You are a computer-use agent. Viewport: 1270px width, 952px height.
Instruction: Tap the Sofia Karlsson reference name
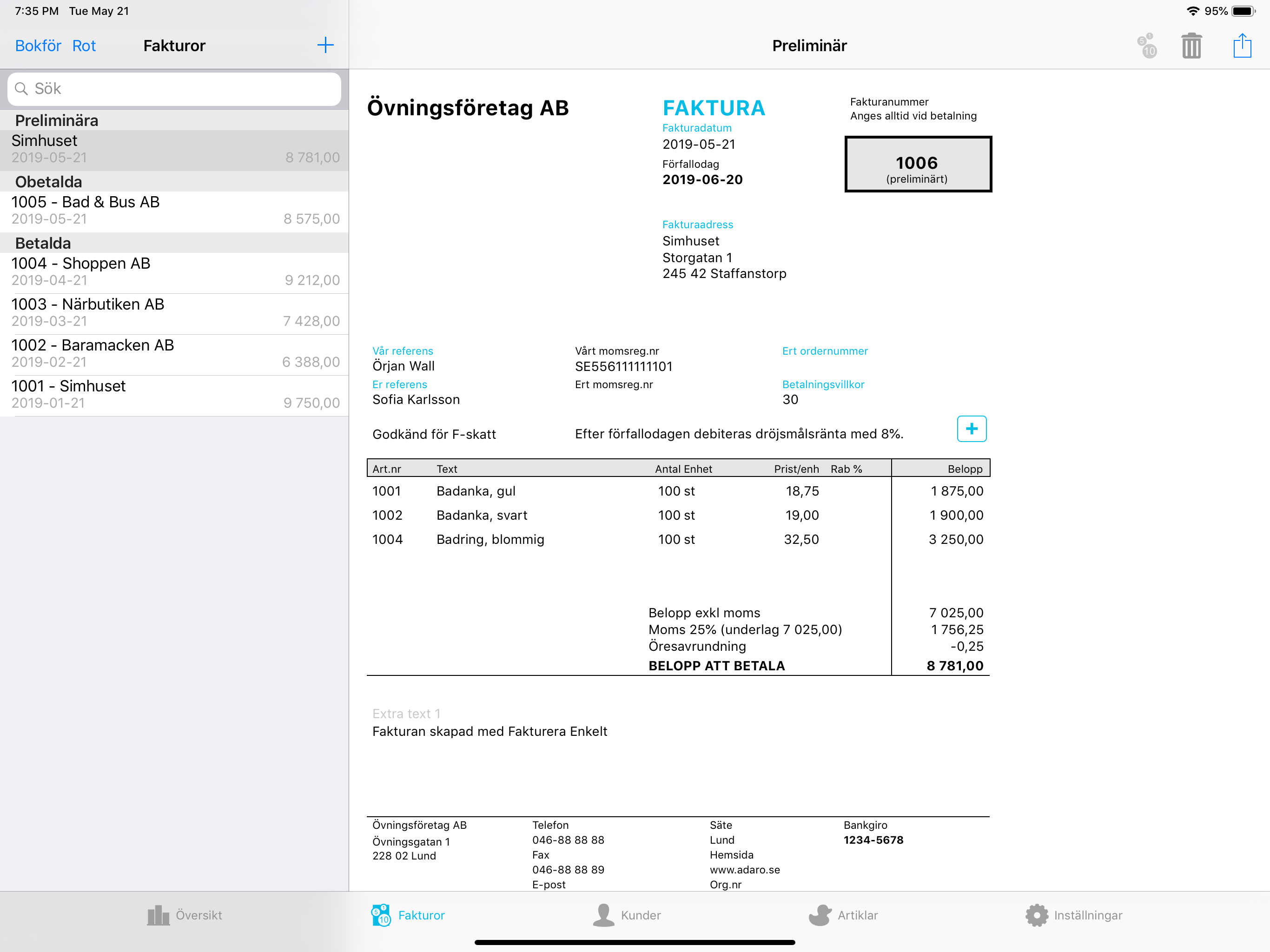[416, 399]
